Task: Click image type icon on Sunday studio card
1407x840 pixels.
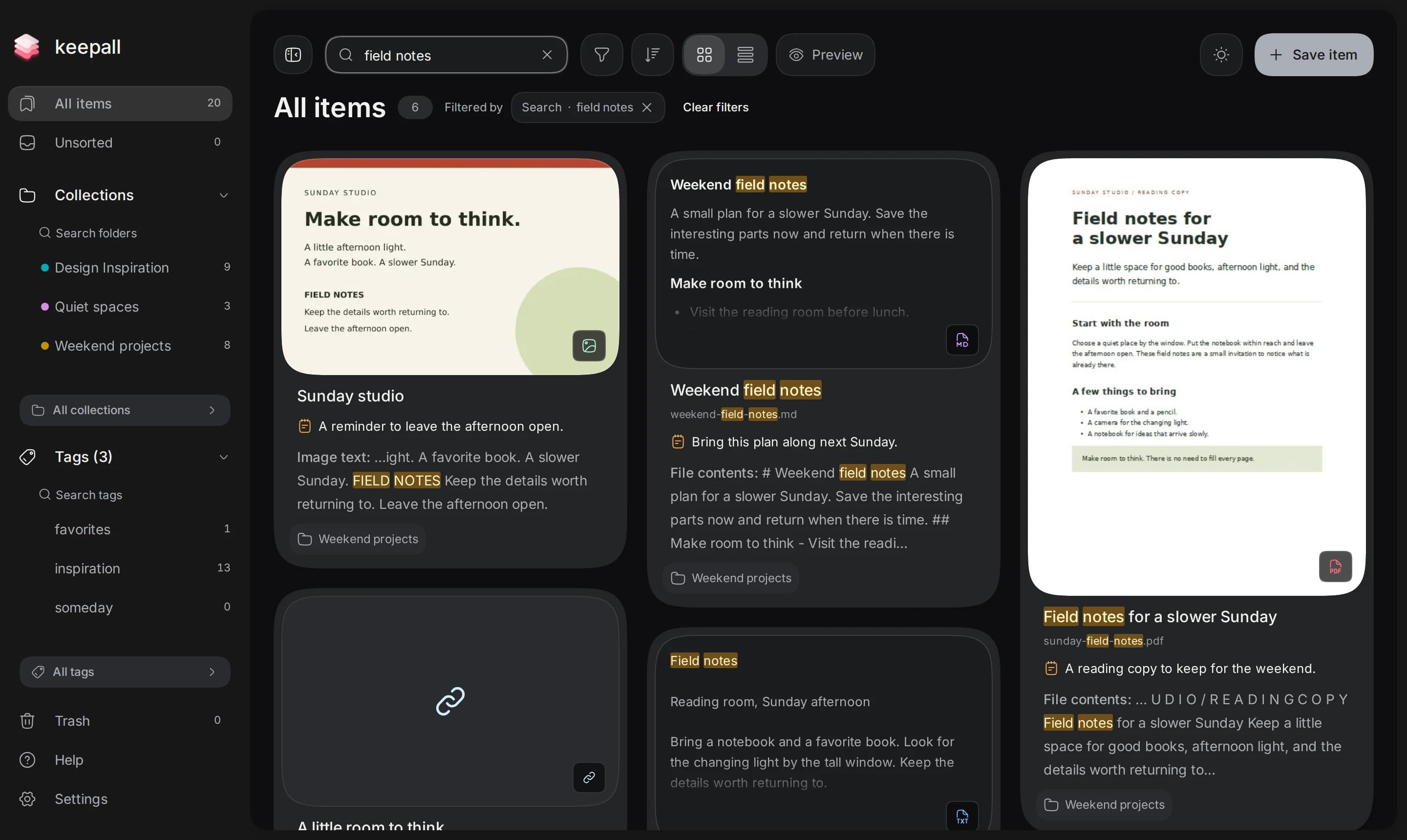Action: pyautogui.click(x=589, y=346)
